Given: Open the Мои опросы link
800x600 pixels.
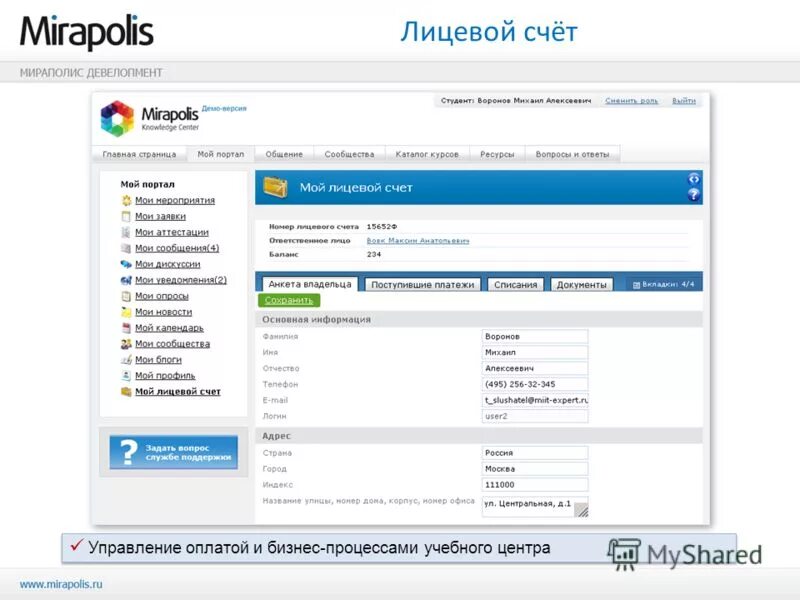Looking at the screenshot, I should pyautogui.click(x=162, y=296).
